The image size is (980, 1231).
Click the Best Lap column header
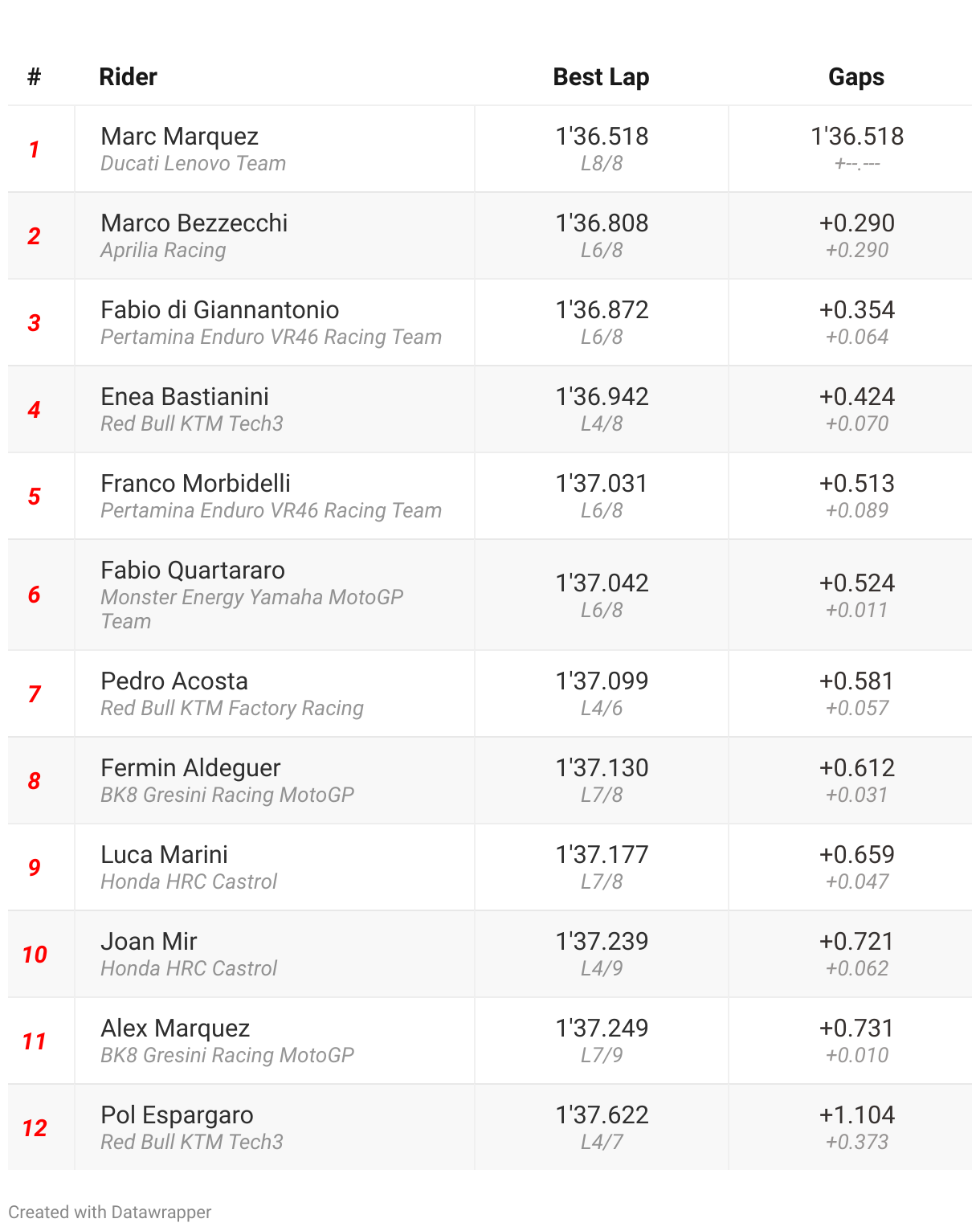click(x=601, y=77)
